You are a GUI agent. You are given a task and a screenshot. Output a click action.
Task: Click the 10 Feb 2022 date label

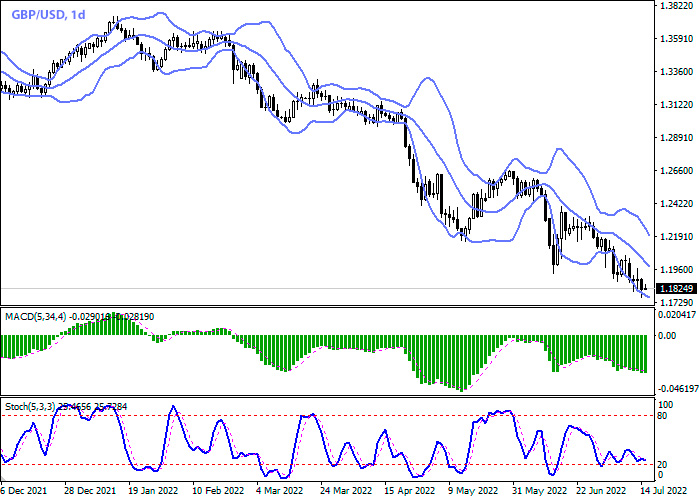point(218,491)
